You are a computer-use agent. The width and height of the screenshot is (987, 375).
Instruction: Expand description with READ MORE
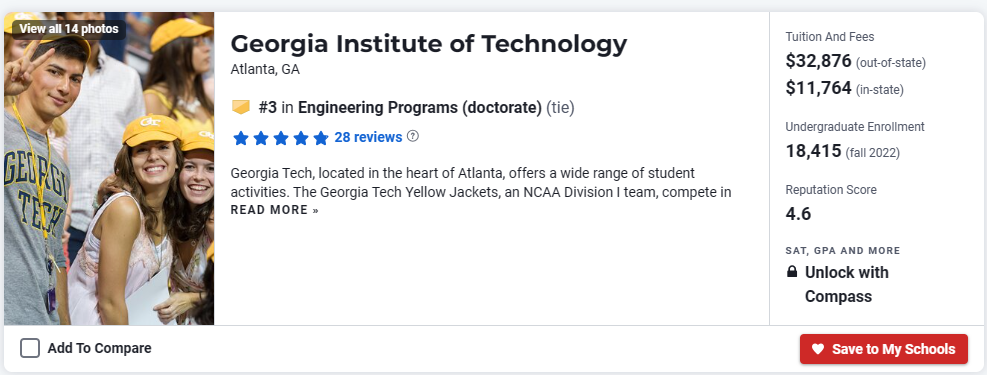[x=274, y=210]
